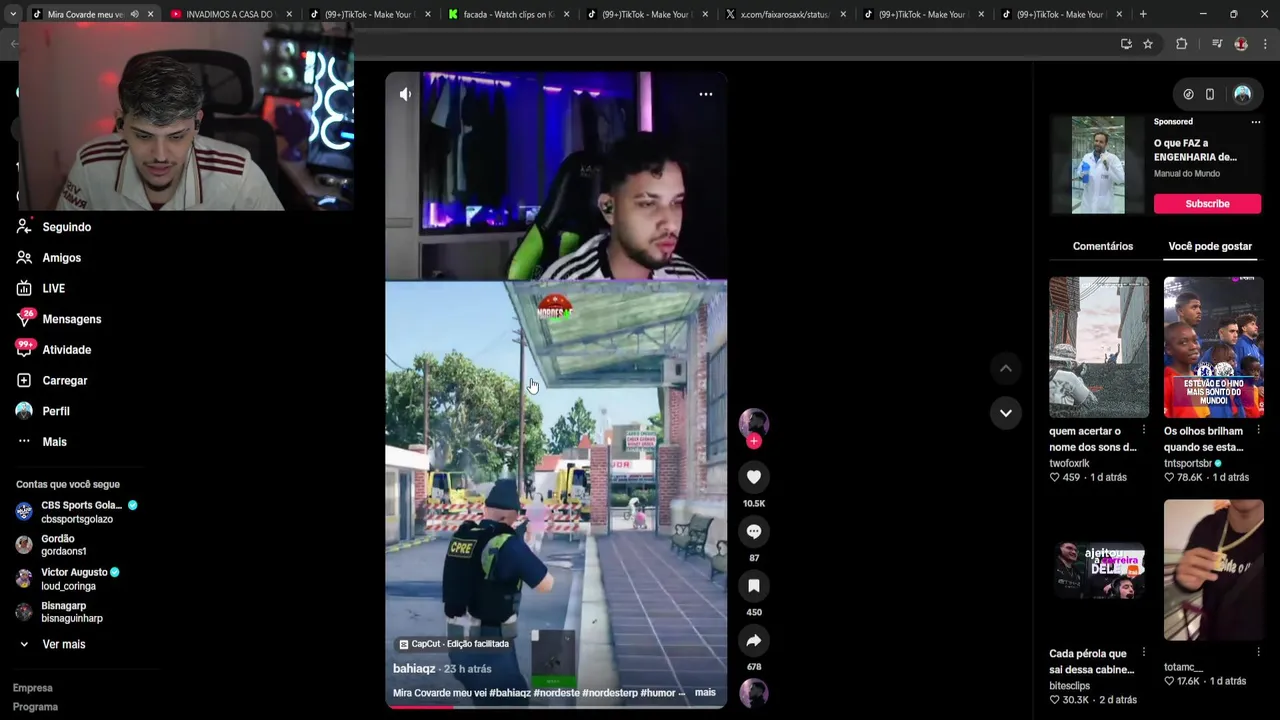Open options for the totamc_ video
The image size is (1280, 720).
[x=1258, y=652]
